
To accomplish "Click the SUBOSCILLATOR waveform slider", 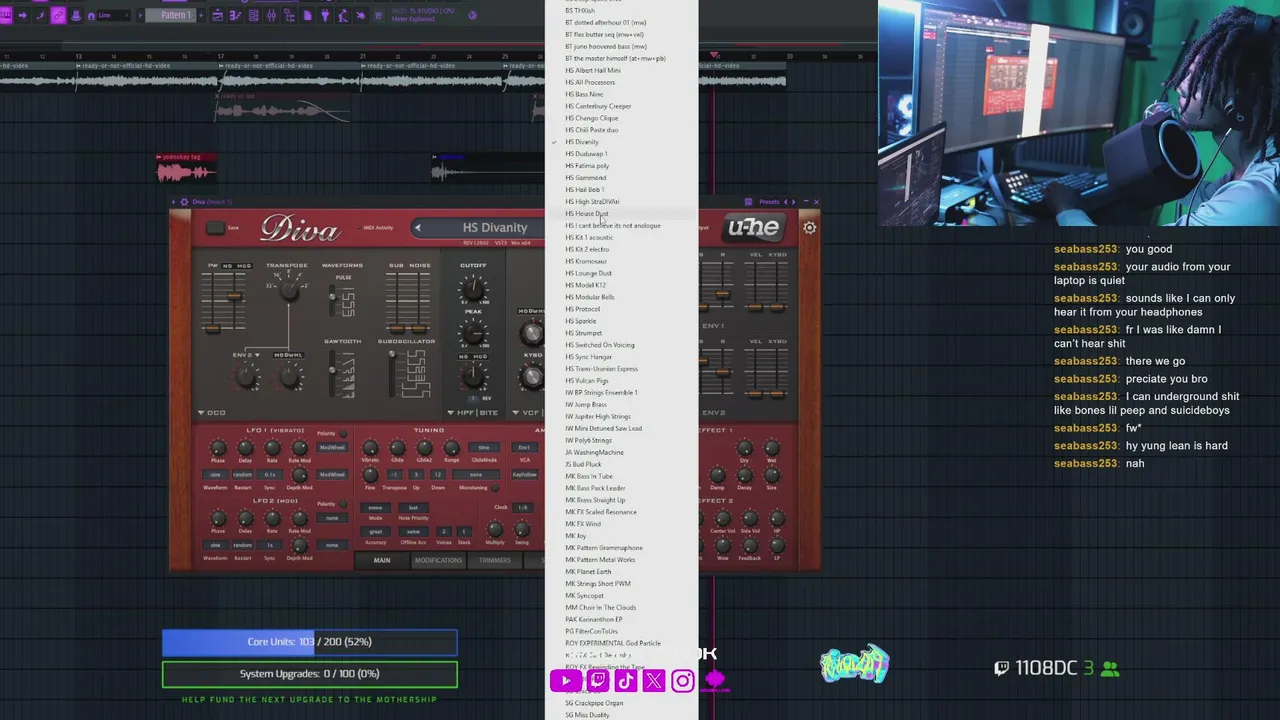I will 393,372.
